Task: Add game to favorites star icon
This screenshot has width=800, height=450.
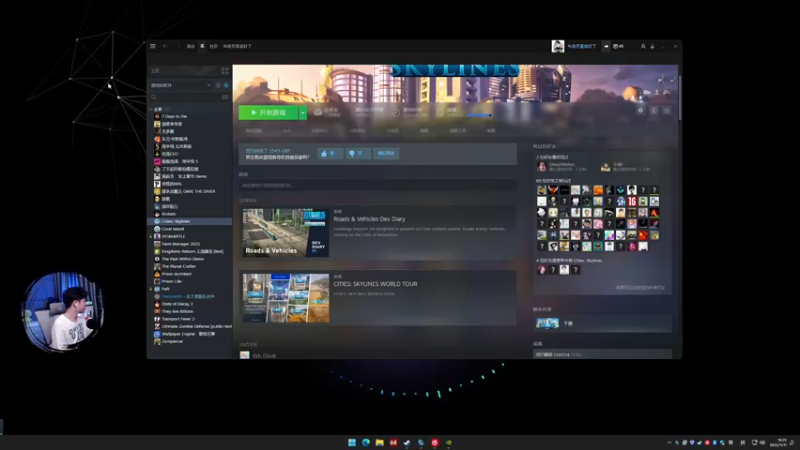Action: click(x=667, y=110)
